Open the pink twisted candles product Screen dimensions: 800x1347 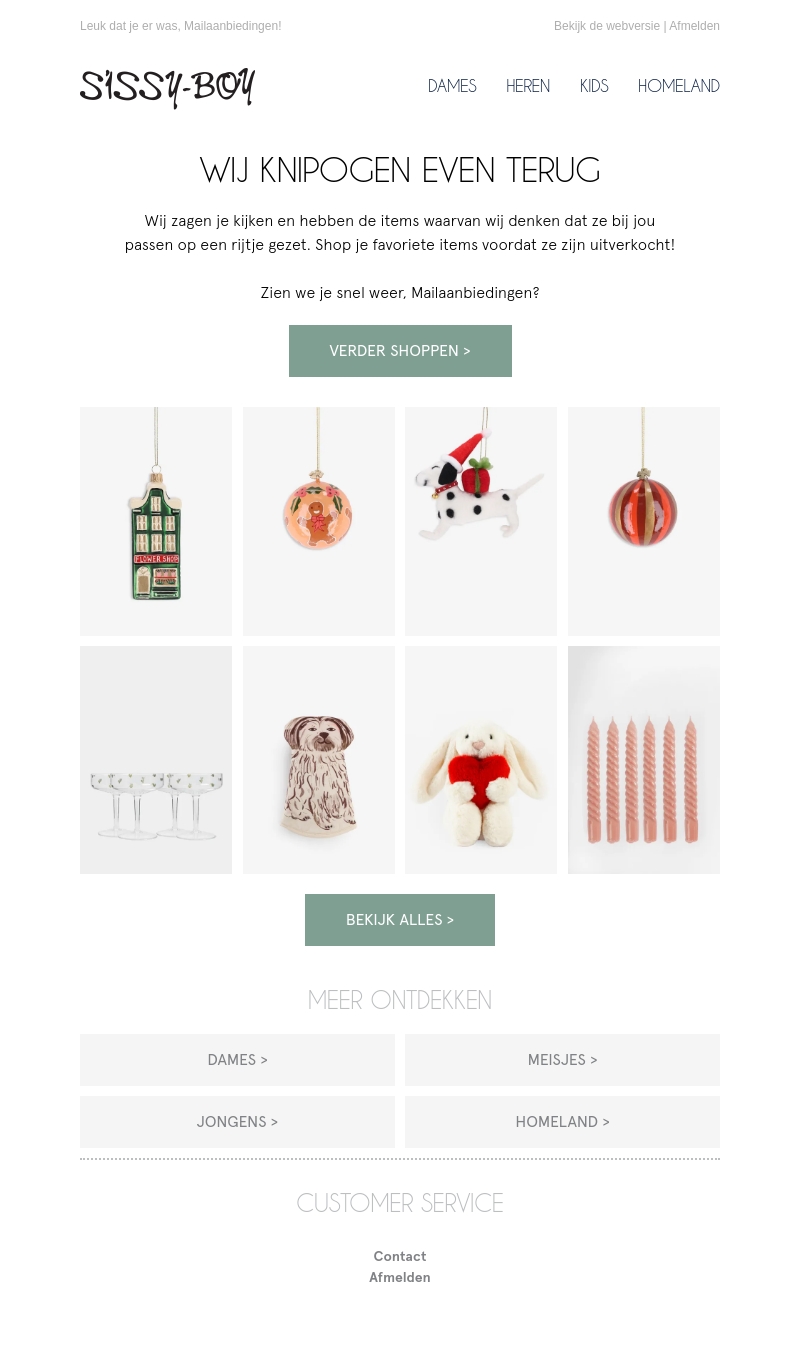pyautogui.click(x=644, y=760)
